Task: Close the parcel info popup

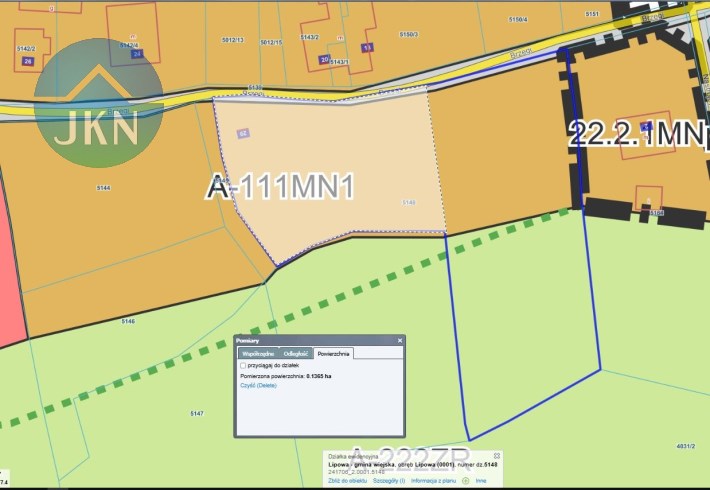Action: tap(497, 456)
